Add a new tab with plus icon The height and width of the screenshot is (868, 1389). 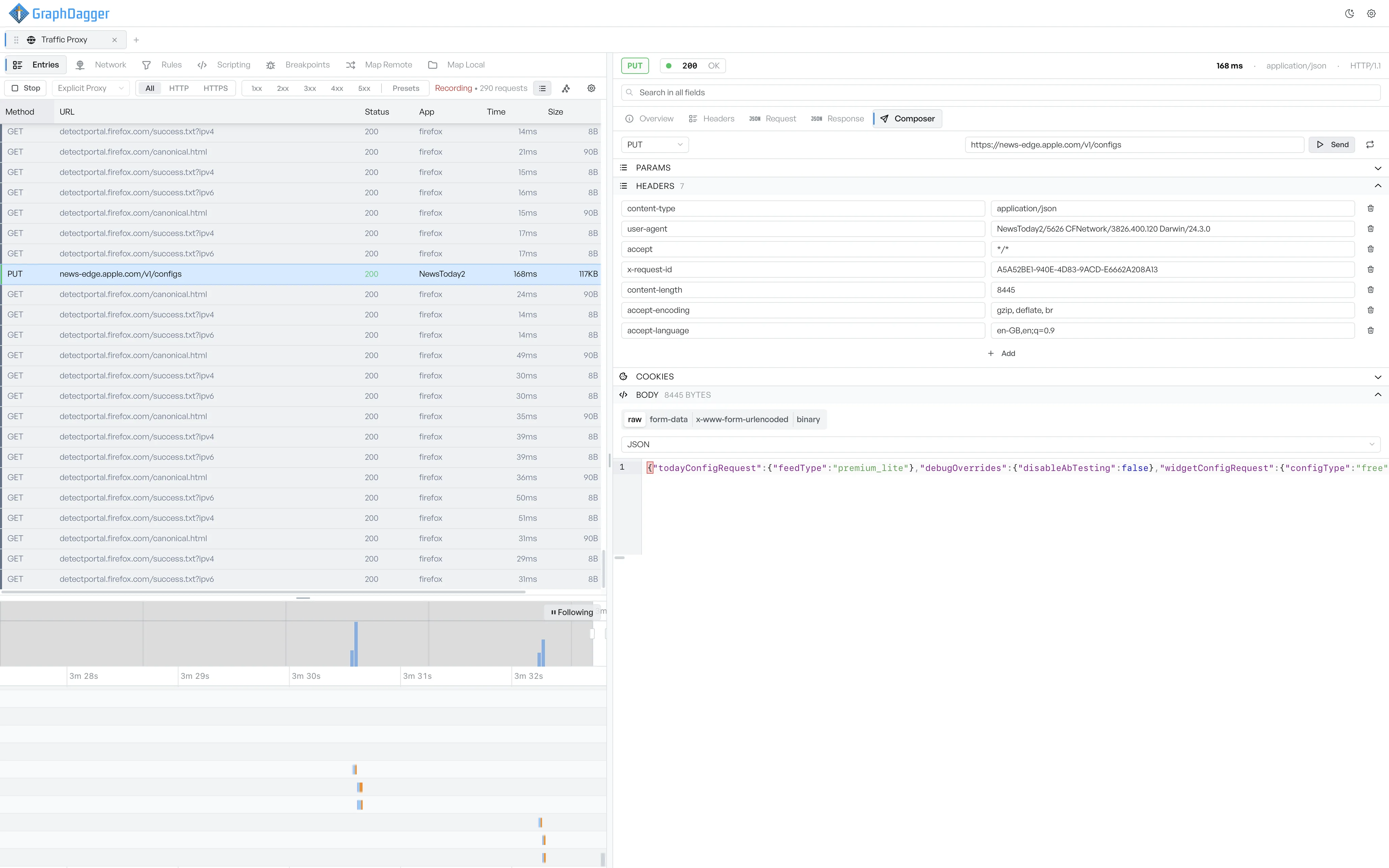click(x=136, y=40)
